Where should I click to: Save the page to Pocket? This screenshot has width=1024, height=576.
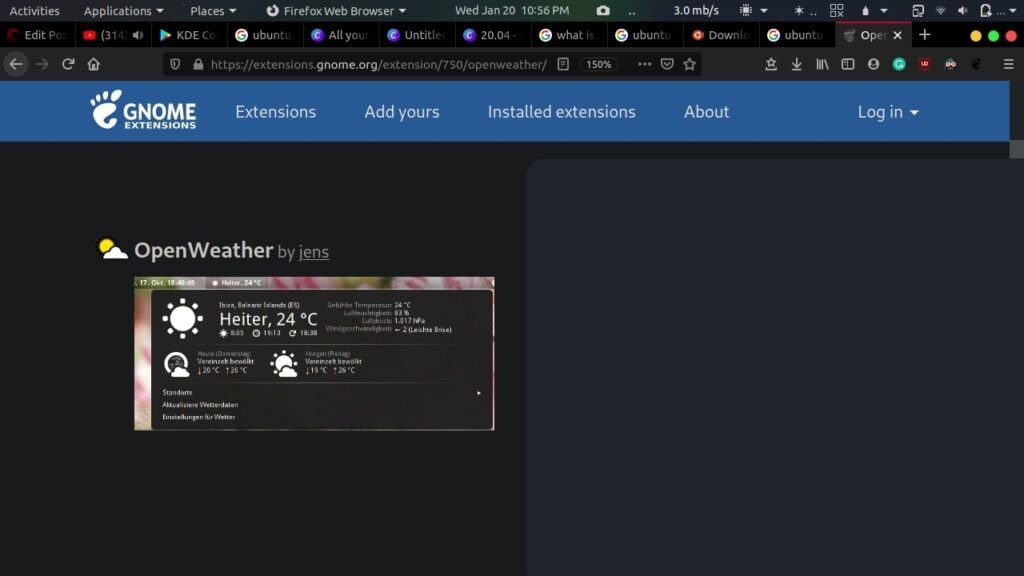tap(667, 64)
